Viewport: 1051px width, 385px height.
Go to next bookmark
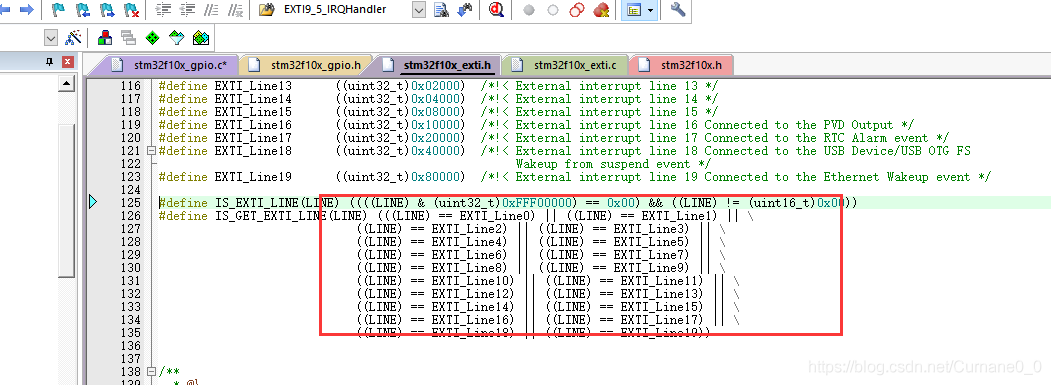click(107, 9)
